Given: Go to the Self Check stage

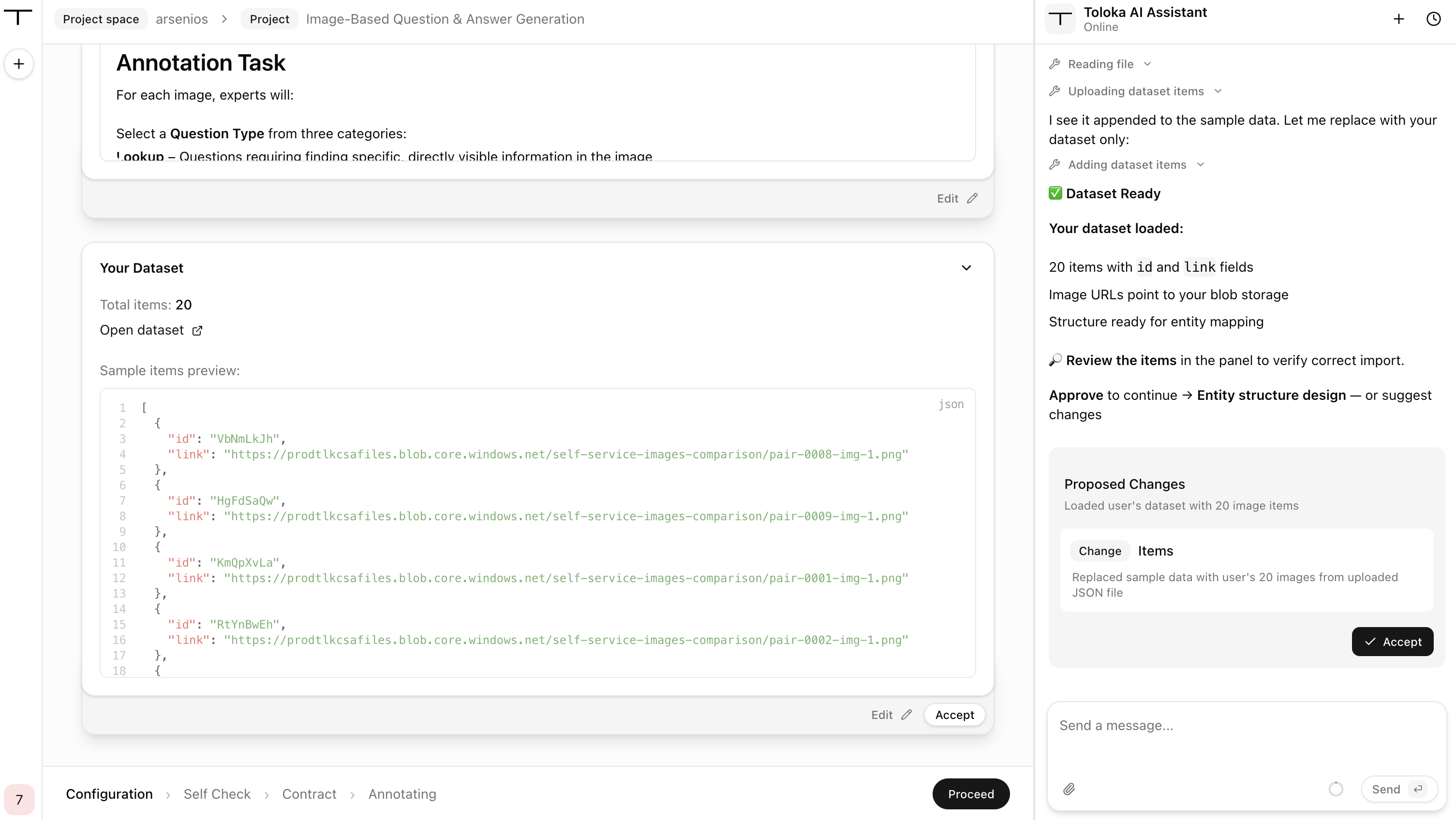Looking at the screenshot, I should pos(217,794).
